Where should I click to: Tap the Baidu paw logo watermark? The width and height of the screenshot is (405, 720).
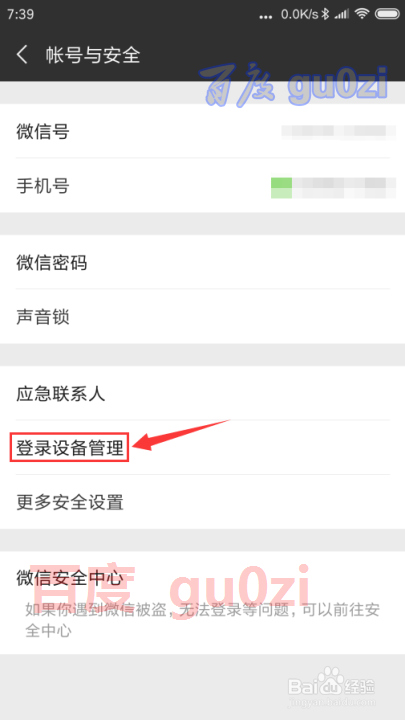pos(332,680)
